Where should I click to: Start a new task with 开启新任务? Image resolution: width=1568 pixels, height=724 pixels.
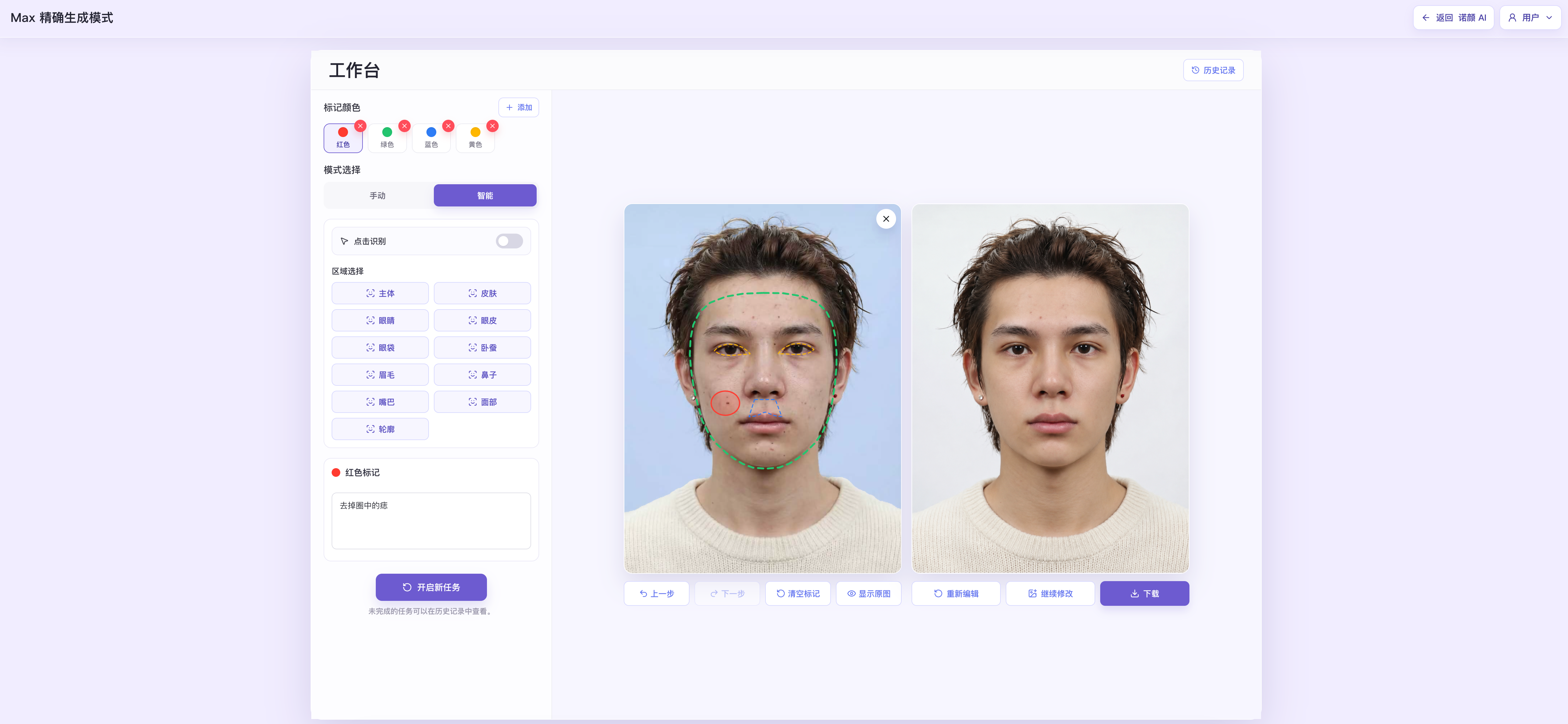[431, 587]
